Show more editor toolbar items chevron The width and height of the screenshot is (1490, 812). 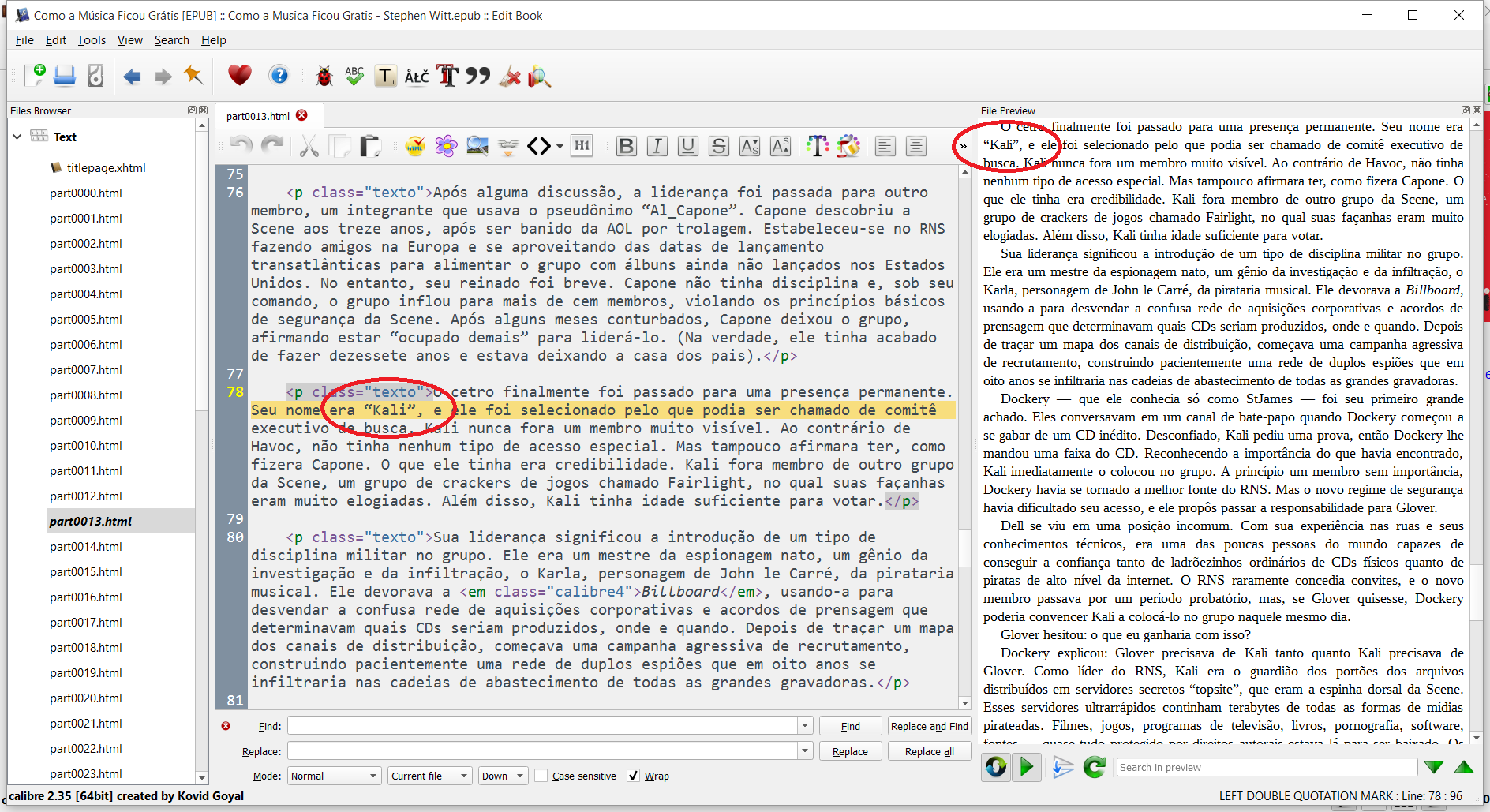click(x=963, y=146)
